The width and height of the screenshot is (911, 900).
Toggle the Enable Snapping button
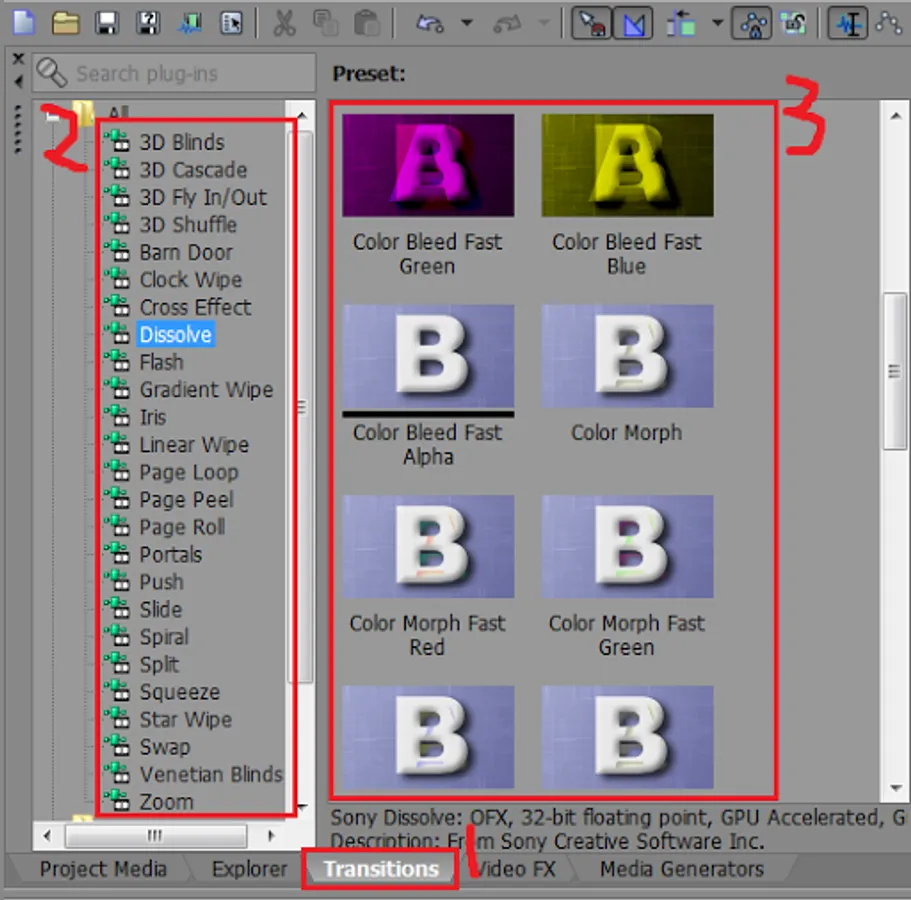pos(591,23)
